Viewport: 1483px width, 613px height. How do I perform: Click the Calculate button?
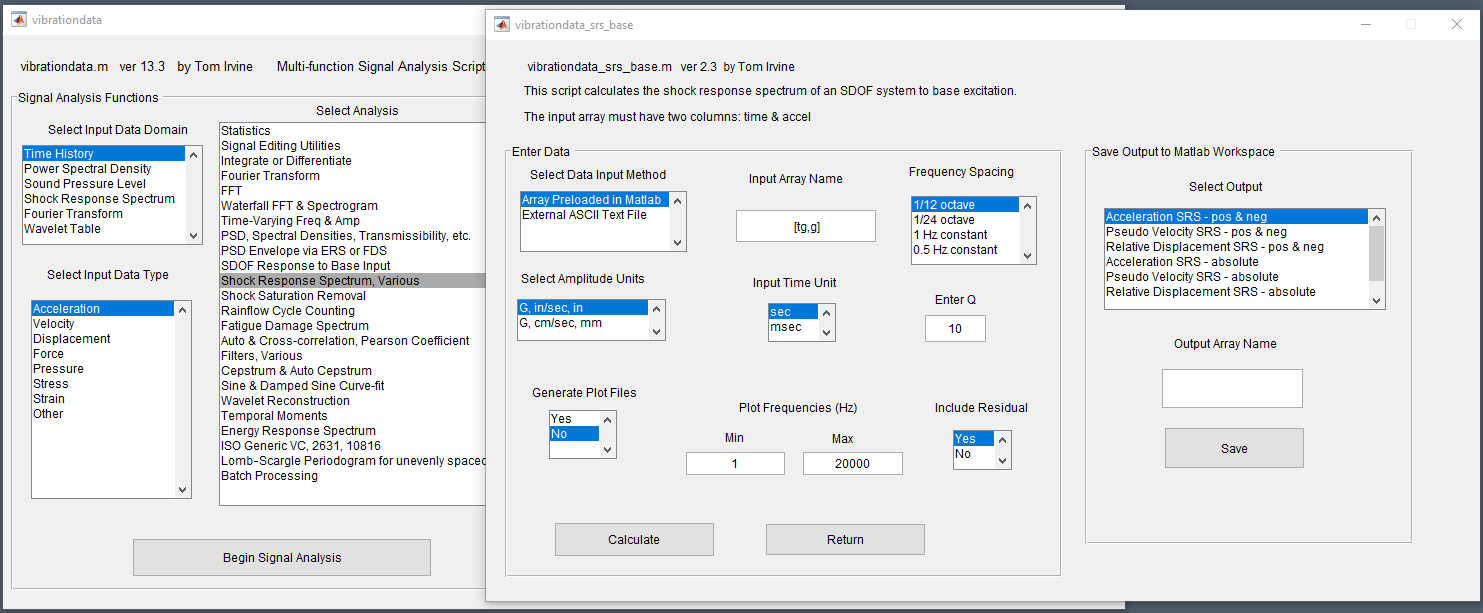coord(634,539)
